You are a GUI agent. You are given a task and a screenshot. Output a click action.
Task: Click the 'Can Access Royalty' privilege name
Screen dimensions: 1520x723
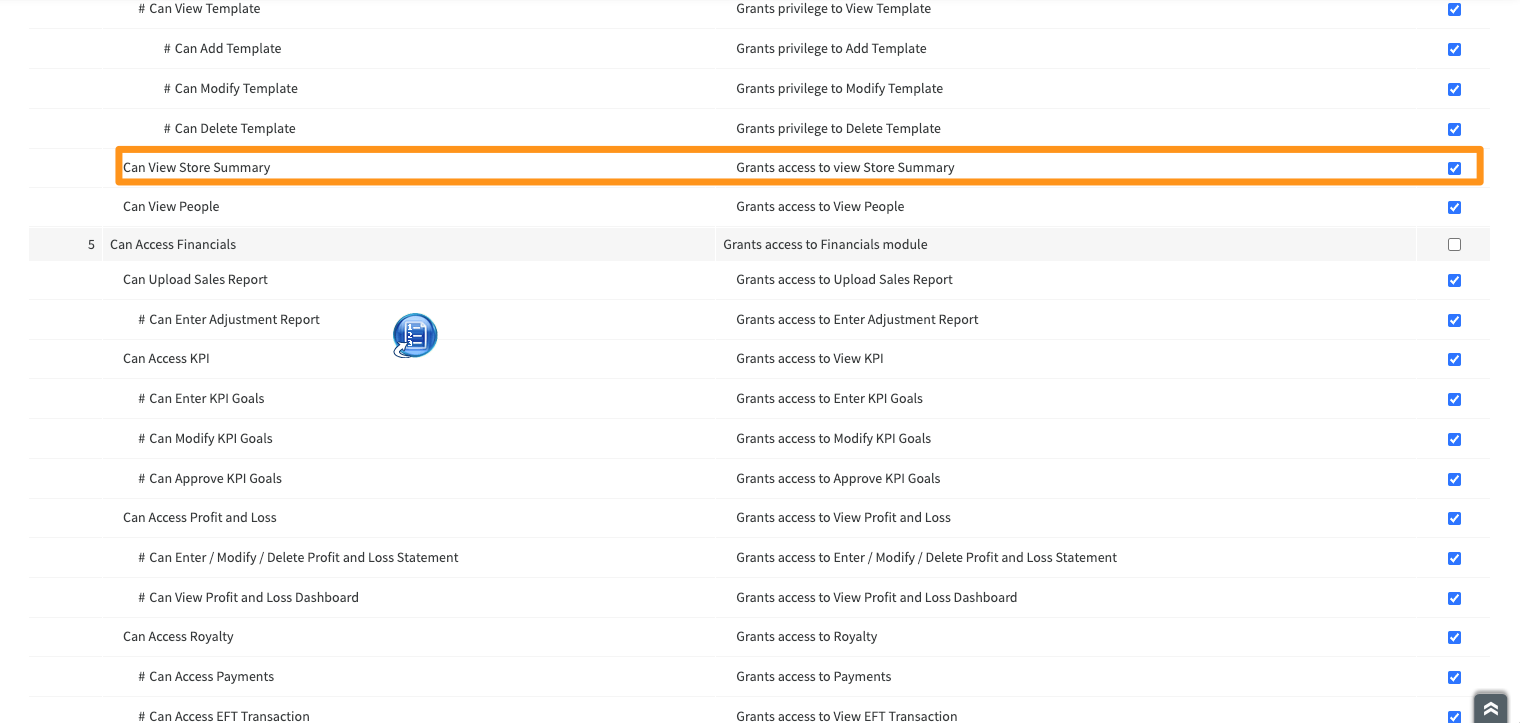coord(178,636)
